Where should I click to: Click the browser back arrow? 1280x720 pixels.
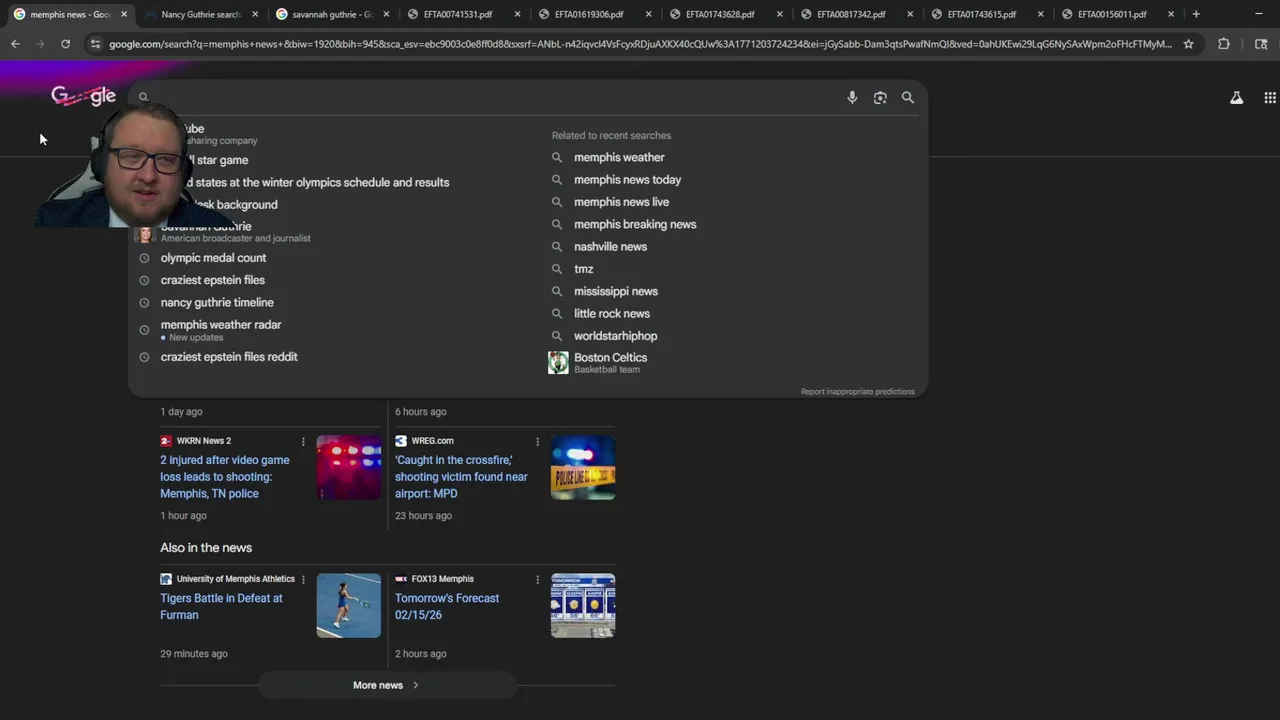15,44
